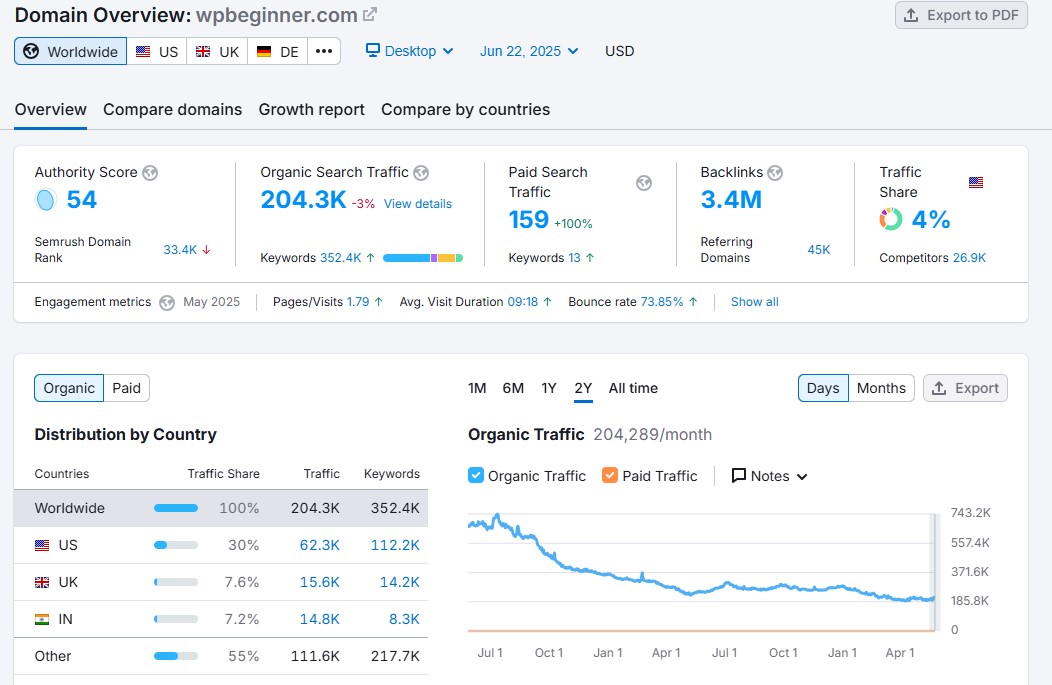
Task: Set chart range to 1Y
Action: 549,388
